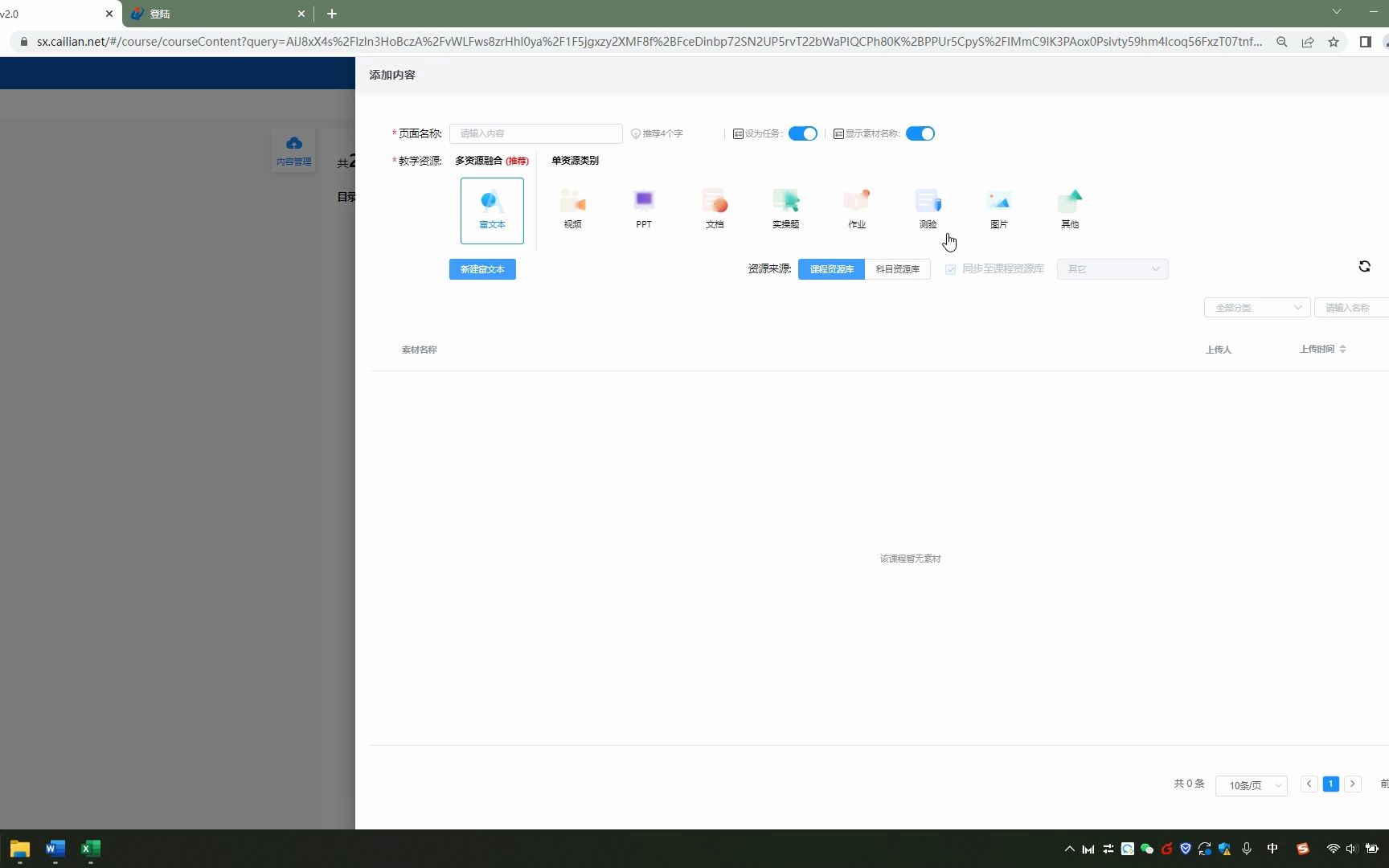Choose the PPT resource type
The image size is (1389, 868).
coord(644,209)
